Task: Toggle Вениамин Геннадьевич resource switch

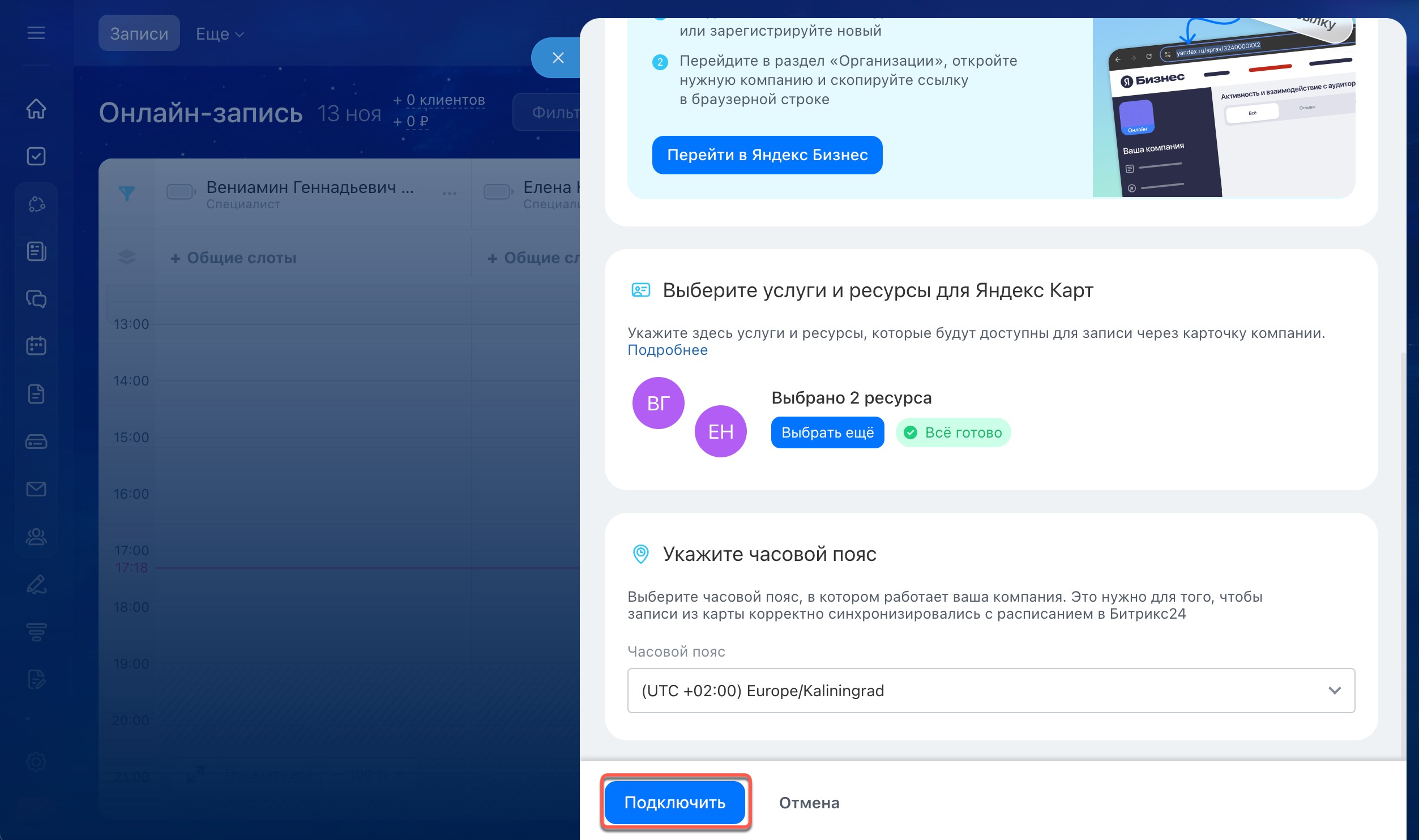Action: point(181,192)
